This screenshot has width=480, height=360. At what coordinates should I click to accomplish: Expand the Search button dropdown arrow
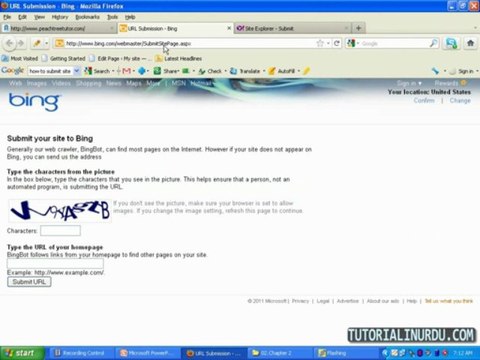click(x=113, y=71)
